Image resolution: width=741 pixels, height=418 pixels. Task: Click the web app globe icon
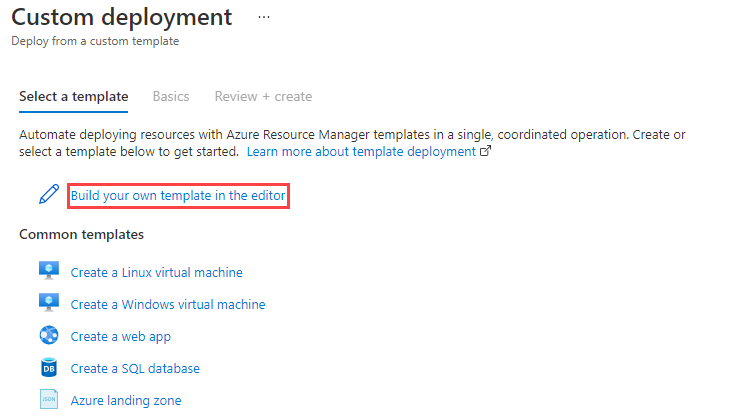[x=49, y=335]
